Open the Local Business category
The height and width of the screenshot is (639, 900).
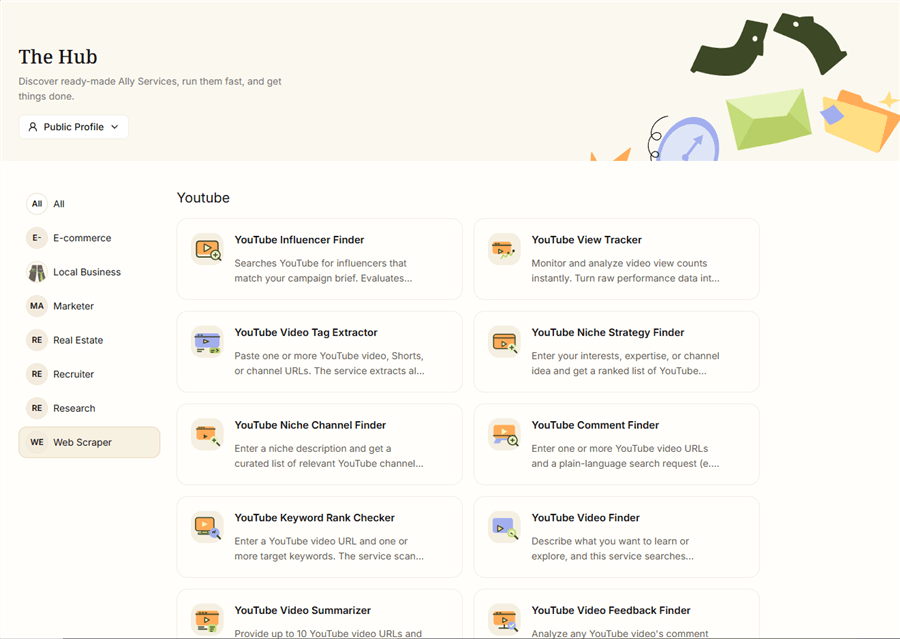click(87, 272)
